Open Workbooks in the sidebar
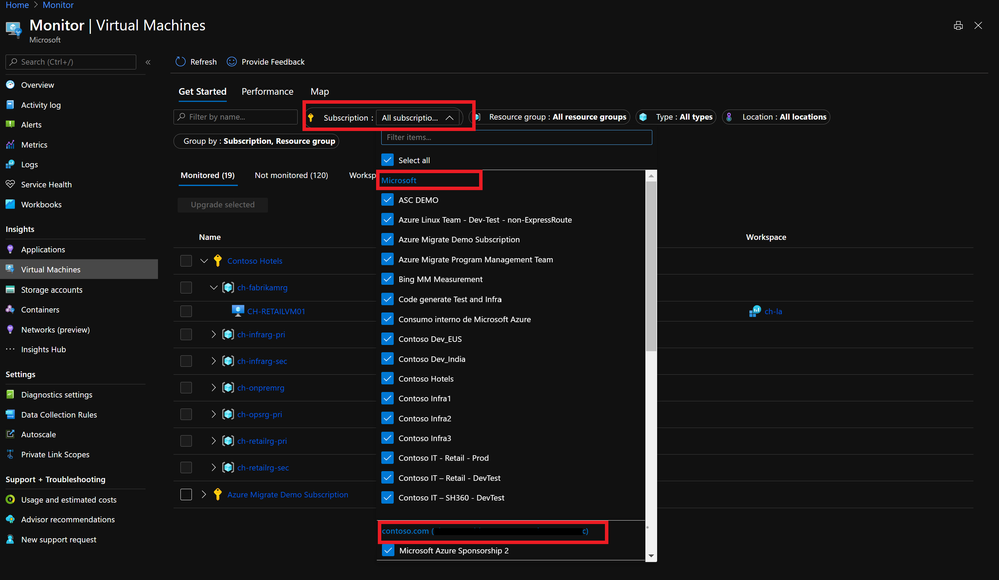 41,205
